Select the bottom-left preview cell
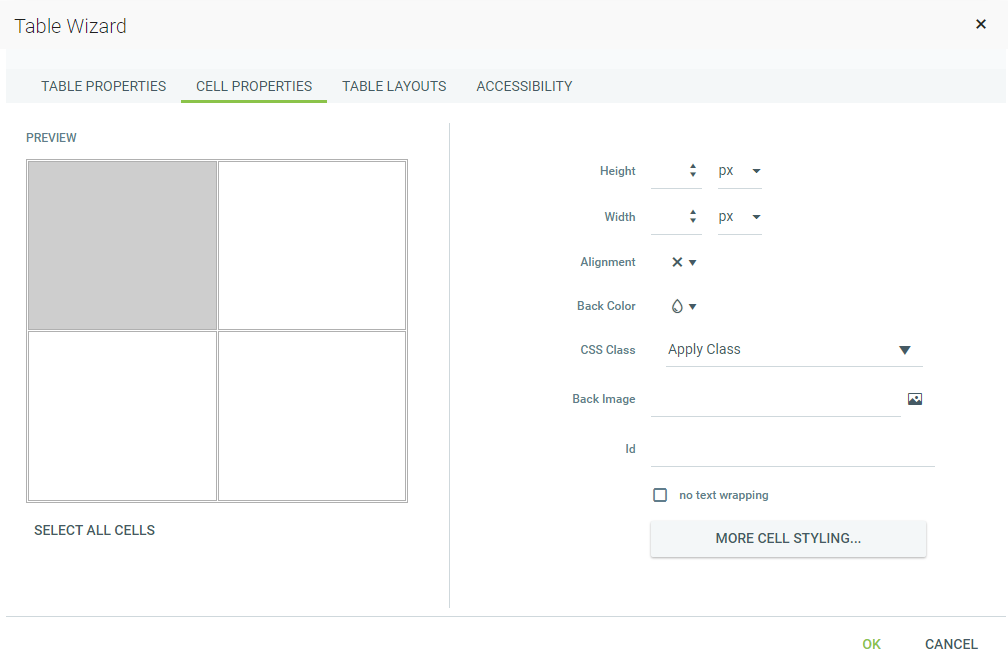The height and width of the screenshot is (661, 1008). [122, 415]
